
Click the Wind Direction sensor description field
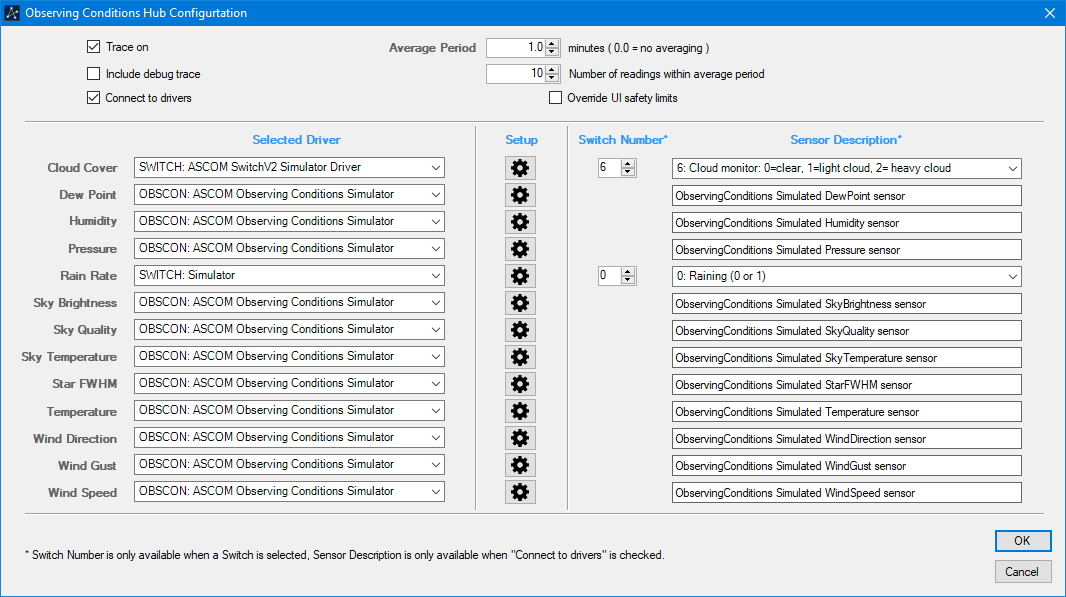pos(846,439)
